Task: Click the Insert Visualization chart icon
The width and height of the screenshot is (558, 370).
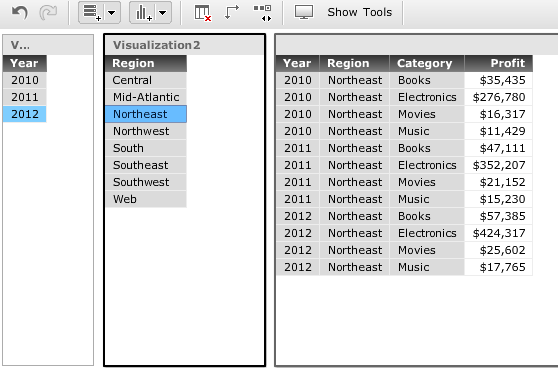Action: pyautogui.click(x=143, y=12)
